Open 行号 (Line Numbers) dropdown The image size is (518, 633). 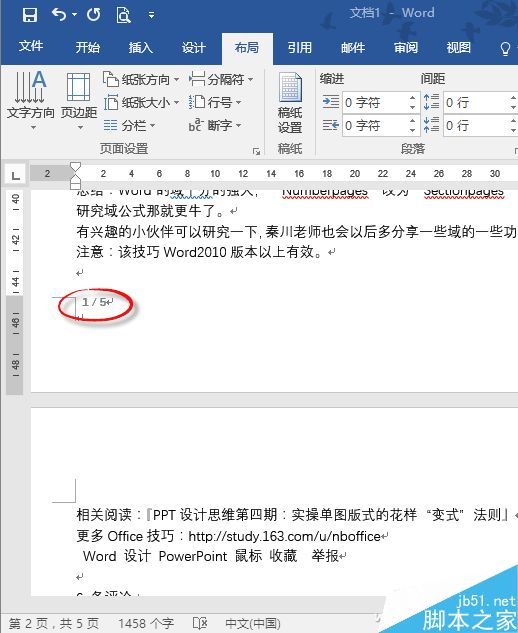coord(215,103)
